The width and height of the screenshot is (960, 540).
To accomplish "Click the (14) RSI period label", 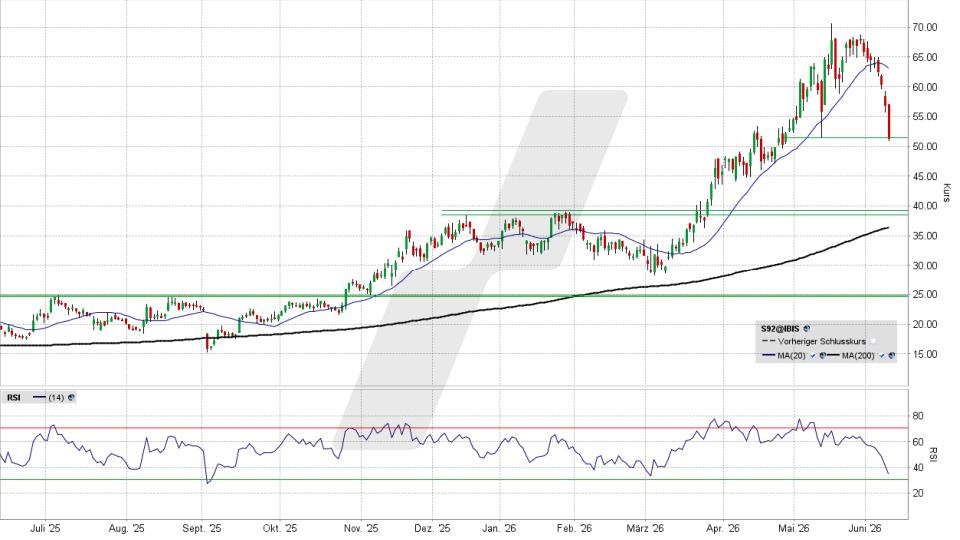I will [x=56, y=397].
